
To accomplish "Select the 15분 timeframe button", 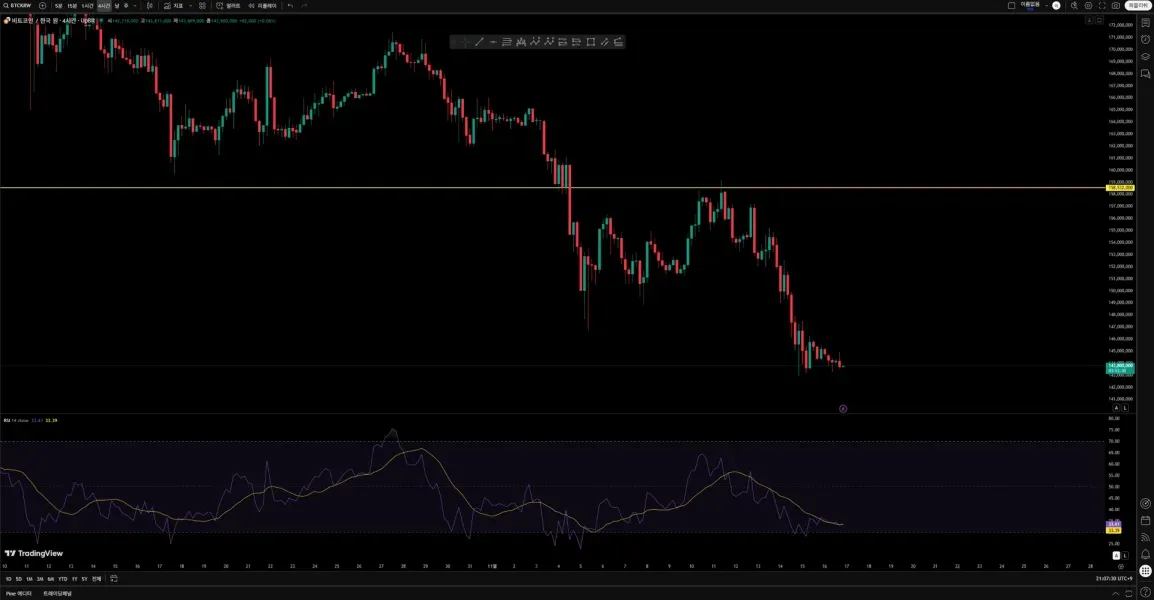I will [71, 5].
